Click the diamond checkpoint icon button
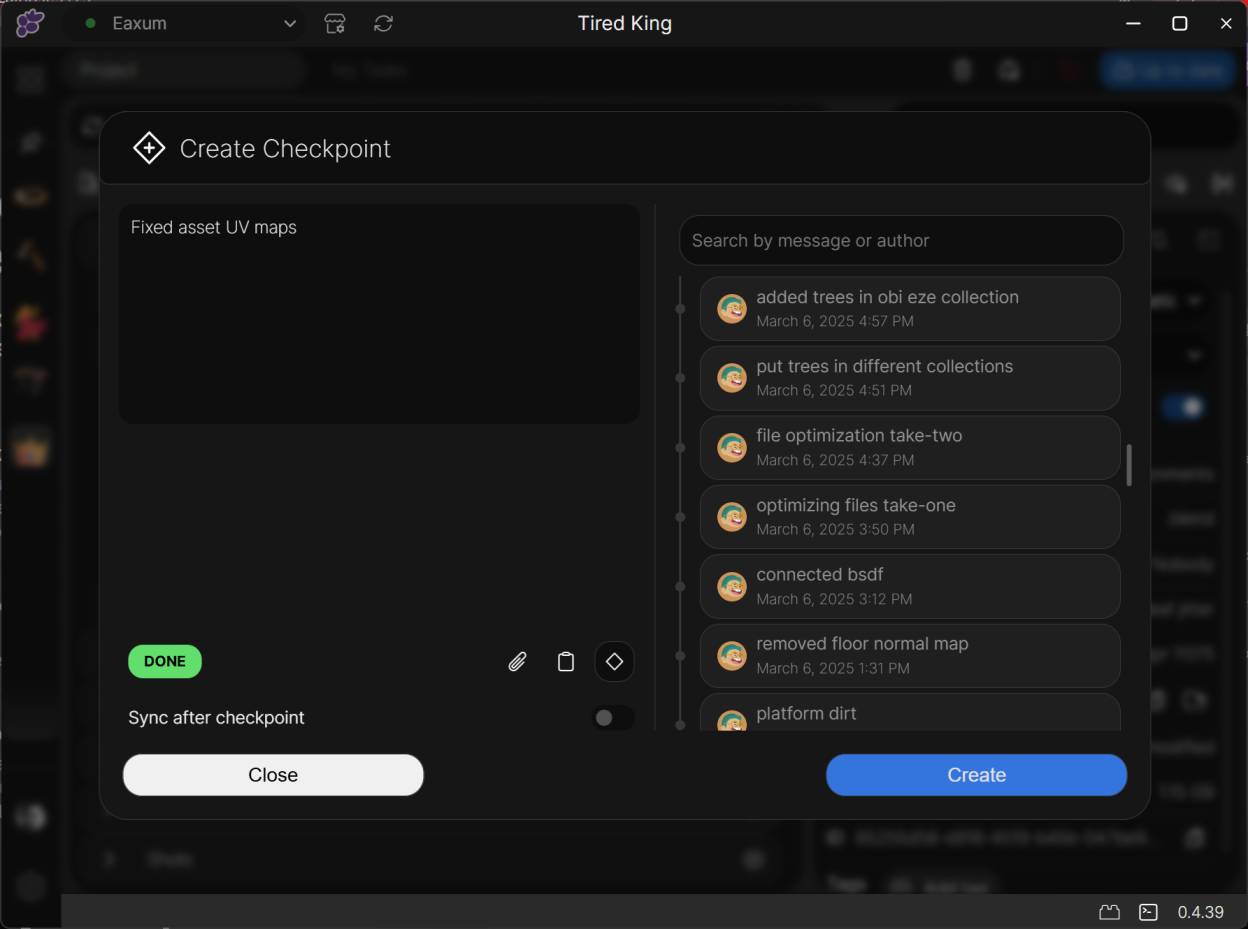The image size is (1248, 929). [x=615, y=662]
